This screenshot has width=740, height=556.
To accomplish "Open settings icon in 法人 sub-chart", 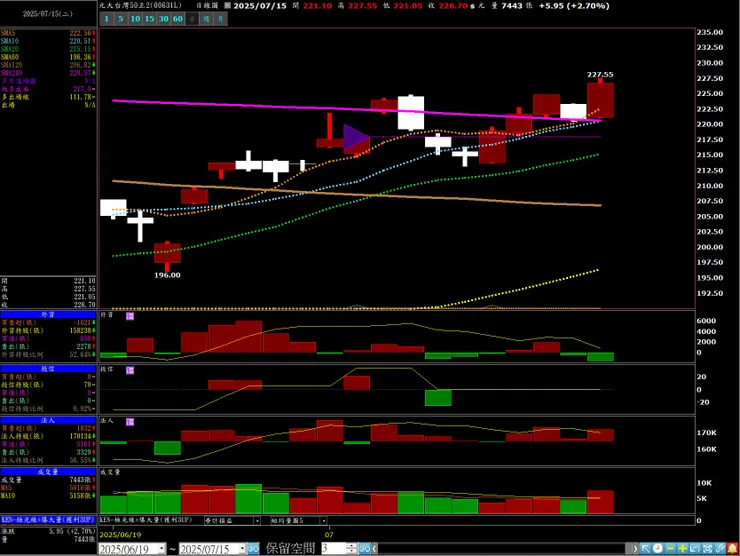I will coord(130,421).
